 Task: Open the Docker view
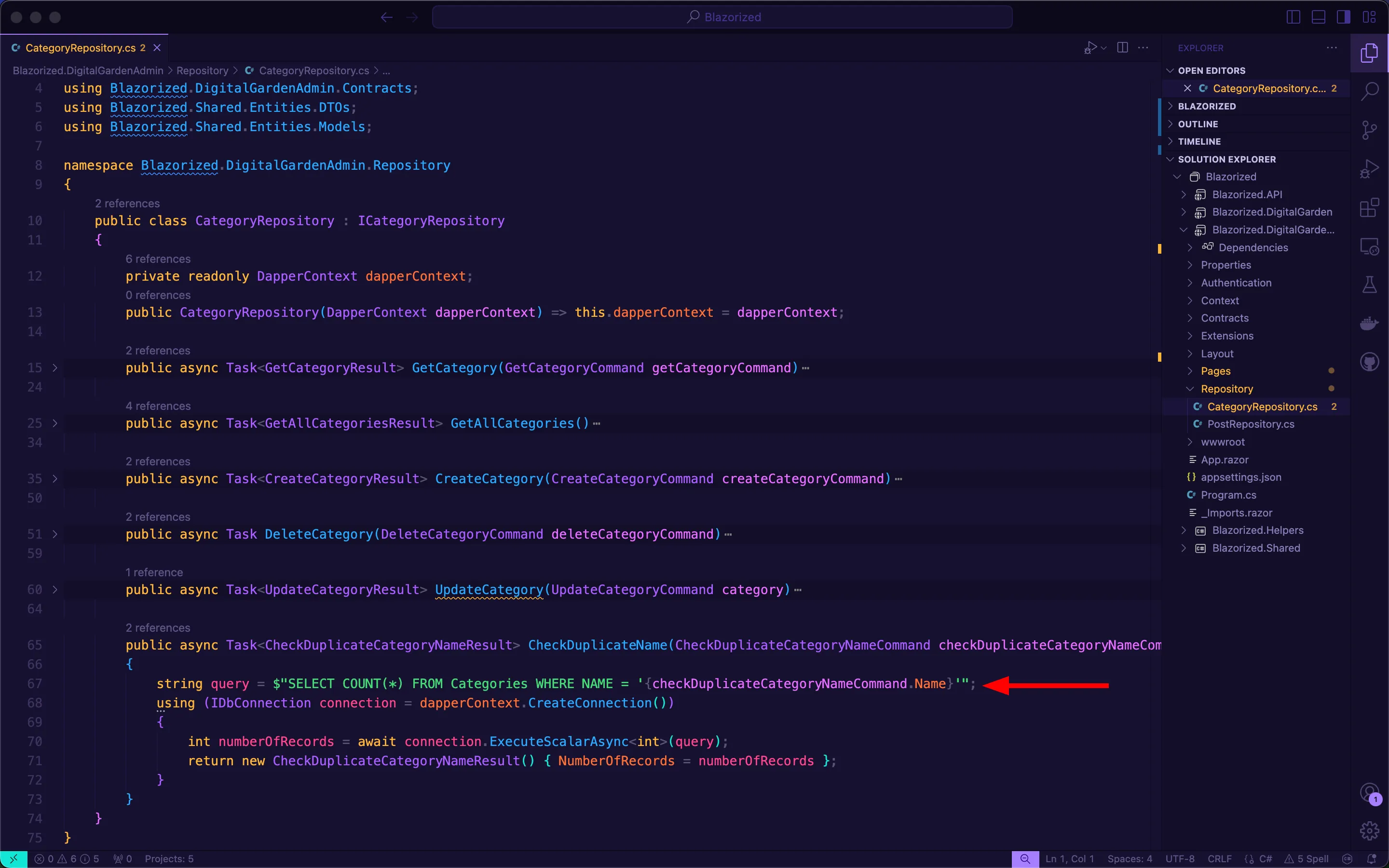tap(1369, 324)
